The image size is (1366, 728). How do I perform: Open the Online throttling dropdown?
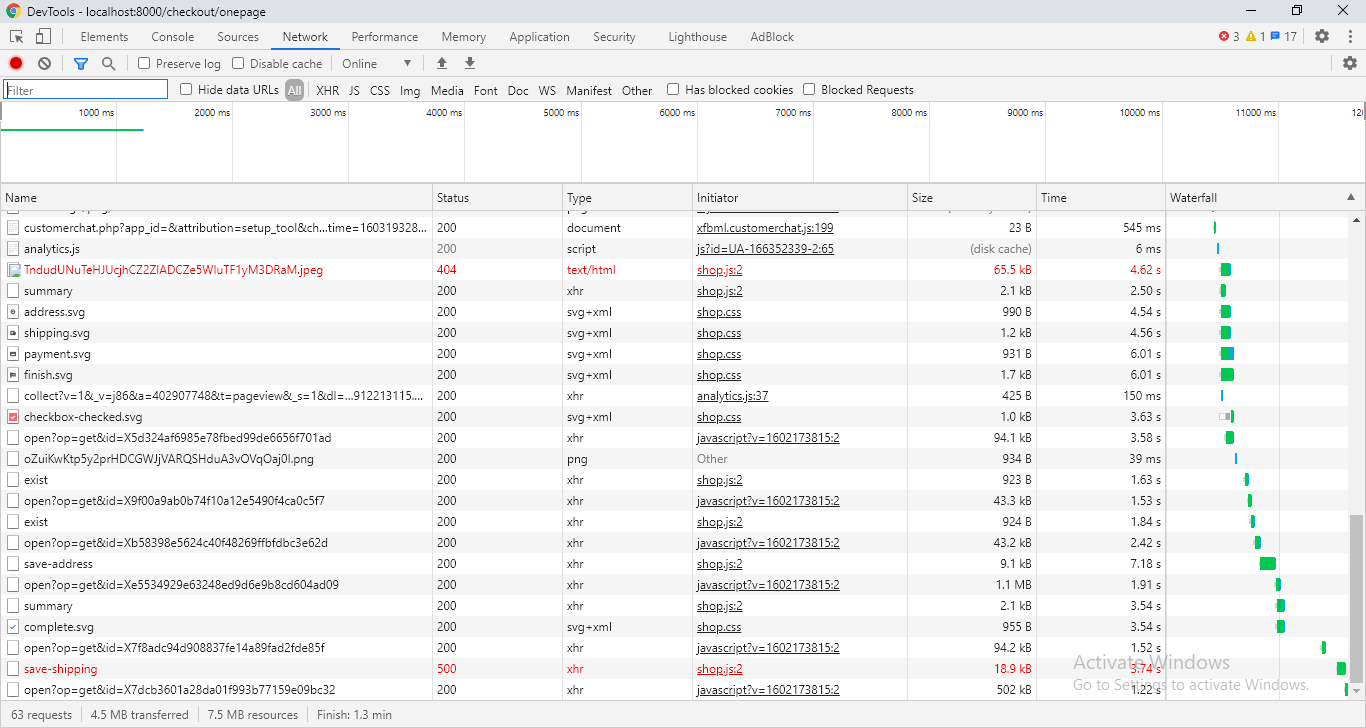(376, 63)
